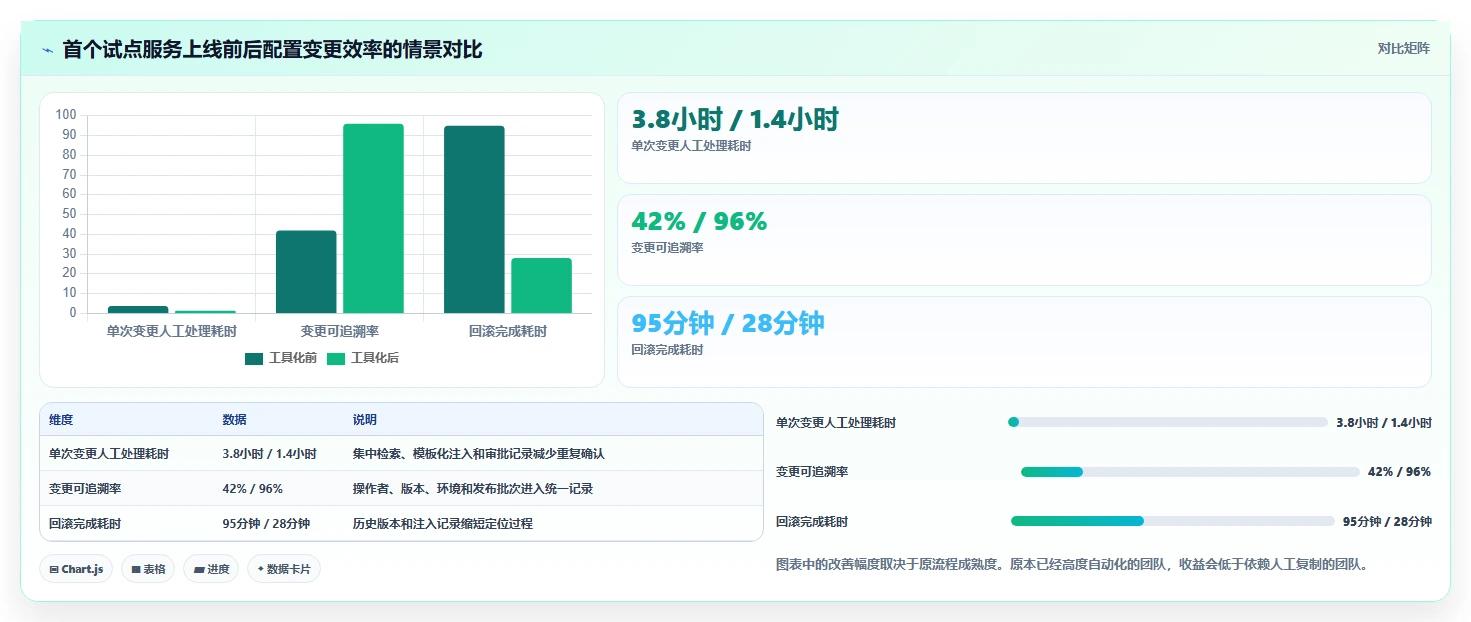Toggle the 工具化前 legend entry
1471x622 pixels.
(x=281, y=358)
